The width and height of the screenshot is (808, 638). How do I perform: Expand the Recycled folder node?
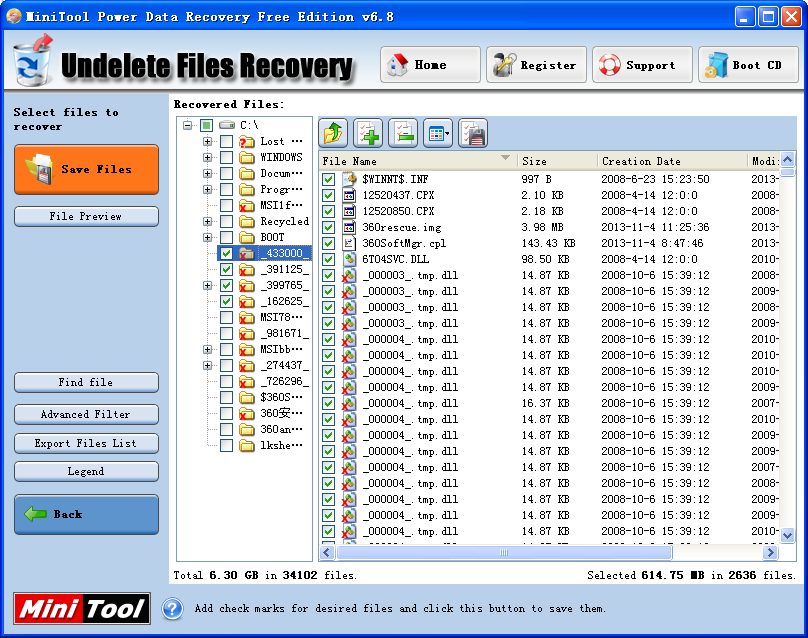point(207,221)
